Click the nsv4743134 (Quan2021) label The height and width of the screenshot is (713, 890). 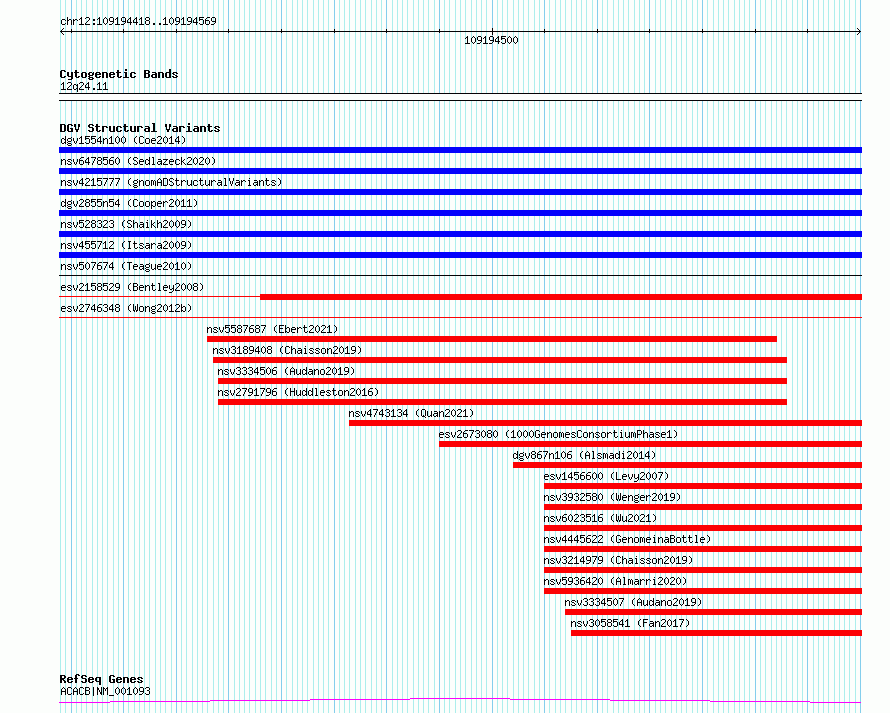pyautogui.click(x=411, y=413)
